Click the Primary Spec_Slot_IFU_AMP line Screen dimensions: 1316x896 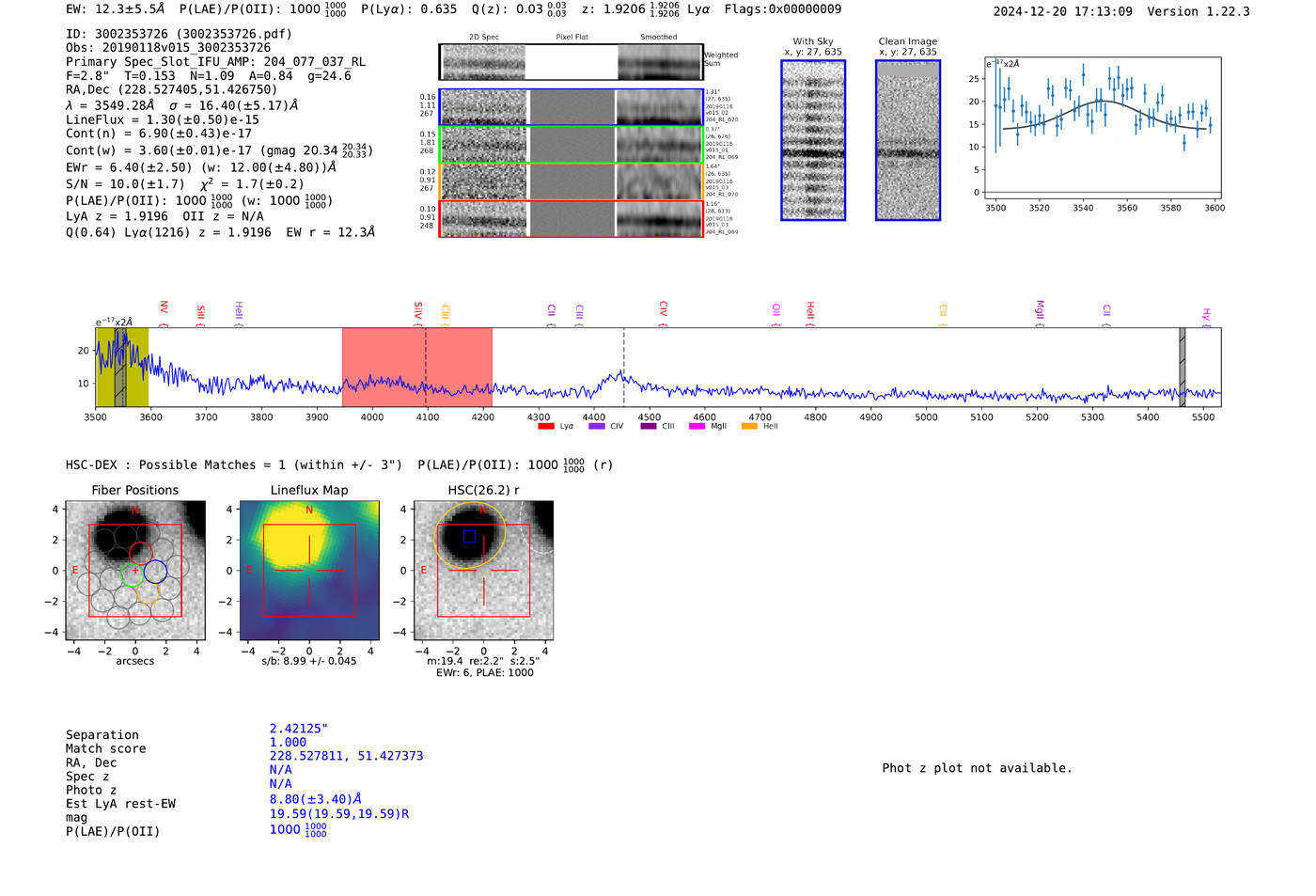tap(215, 62)
